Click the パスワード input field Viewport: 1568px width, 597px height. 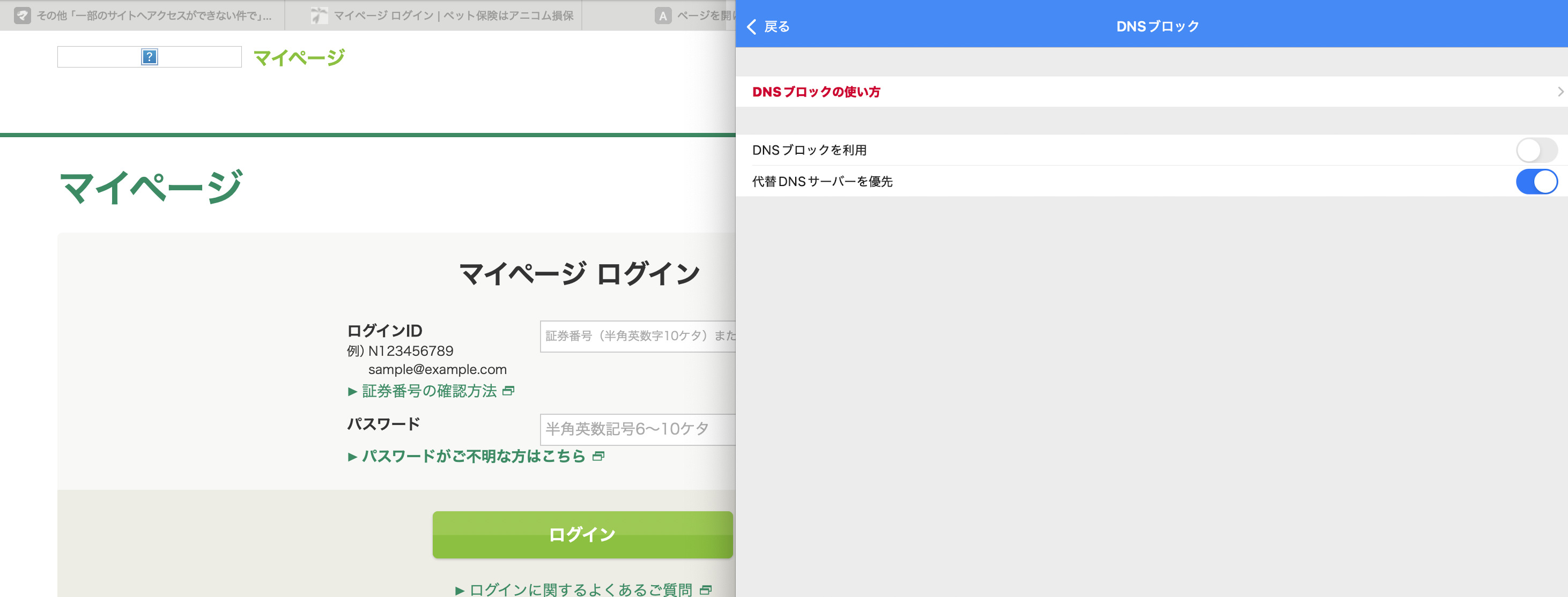coord(637,429)
